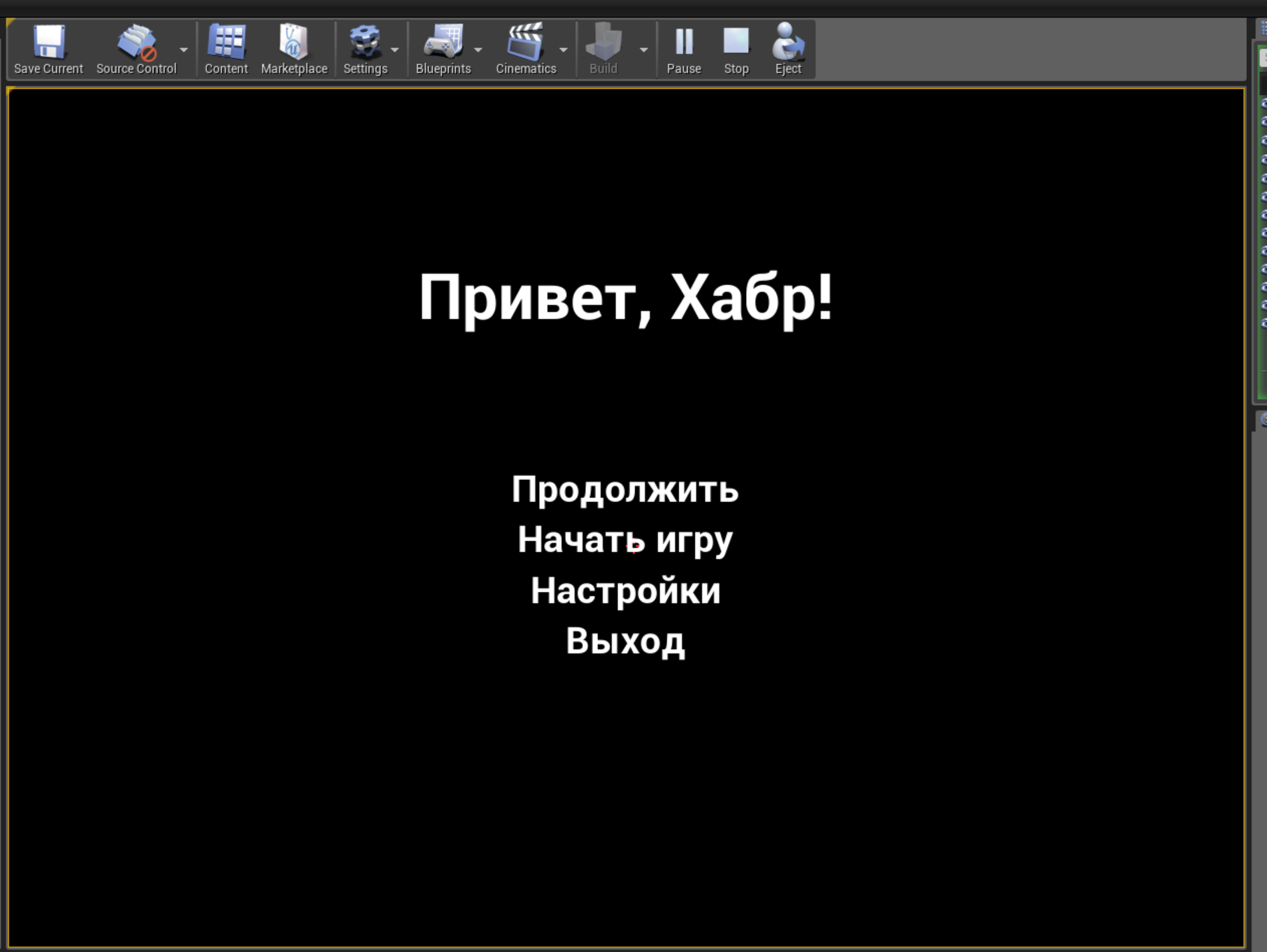Choose Начать игру in the game menu
The width and height of the screenshot is (1267, 952).
[x=625, y=540]
